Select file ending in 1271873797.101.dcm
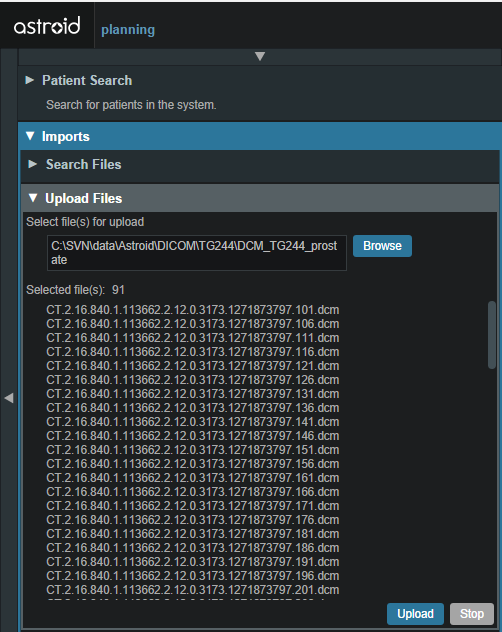The width and height of the screenshot is (502, 632). (x=193, y=310)
